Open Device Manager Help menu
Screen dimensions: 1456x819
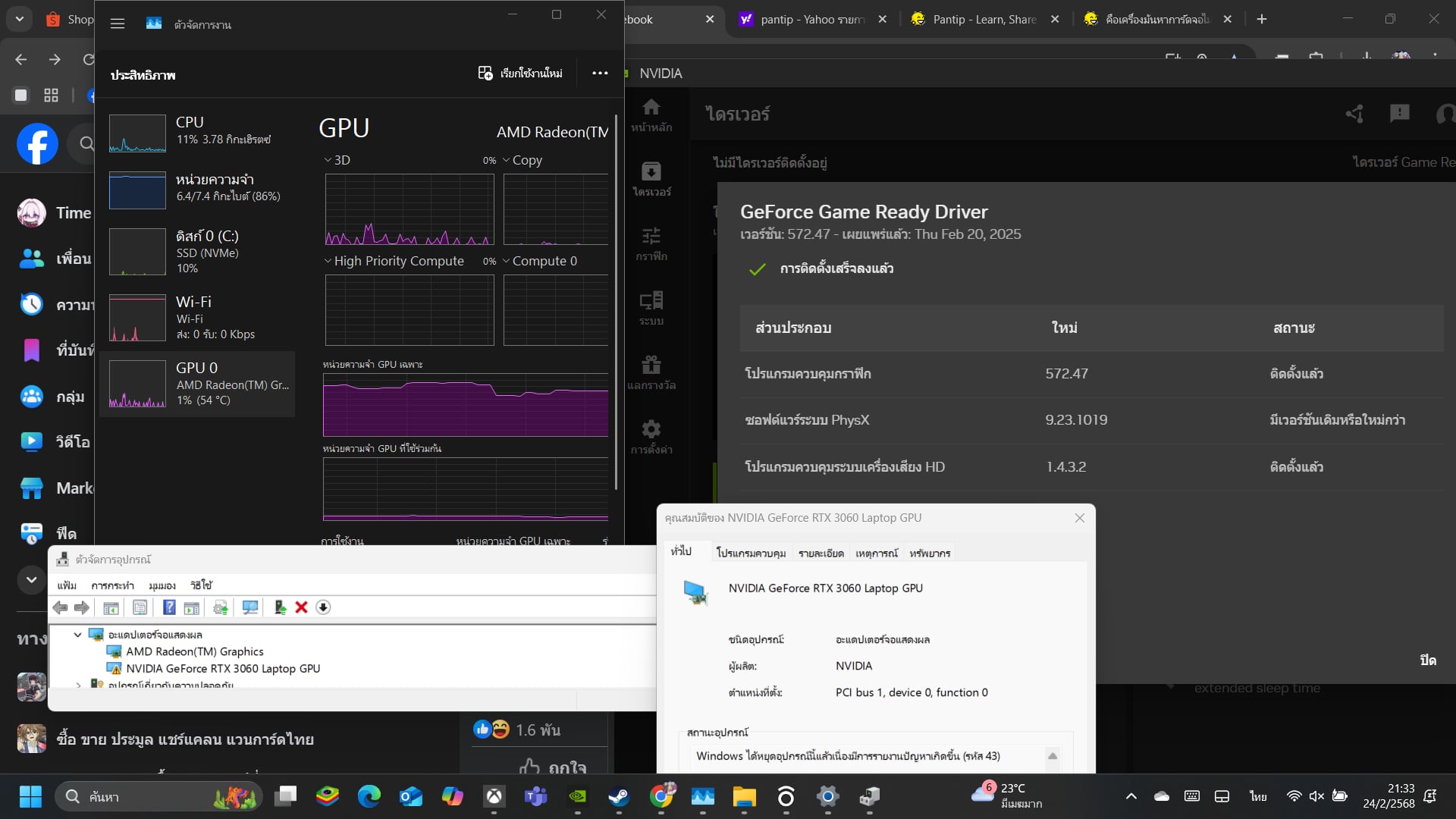coord(201,585)
